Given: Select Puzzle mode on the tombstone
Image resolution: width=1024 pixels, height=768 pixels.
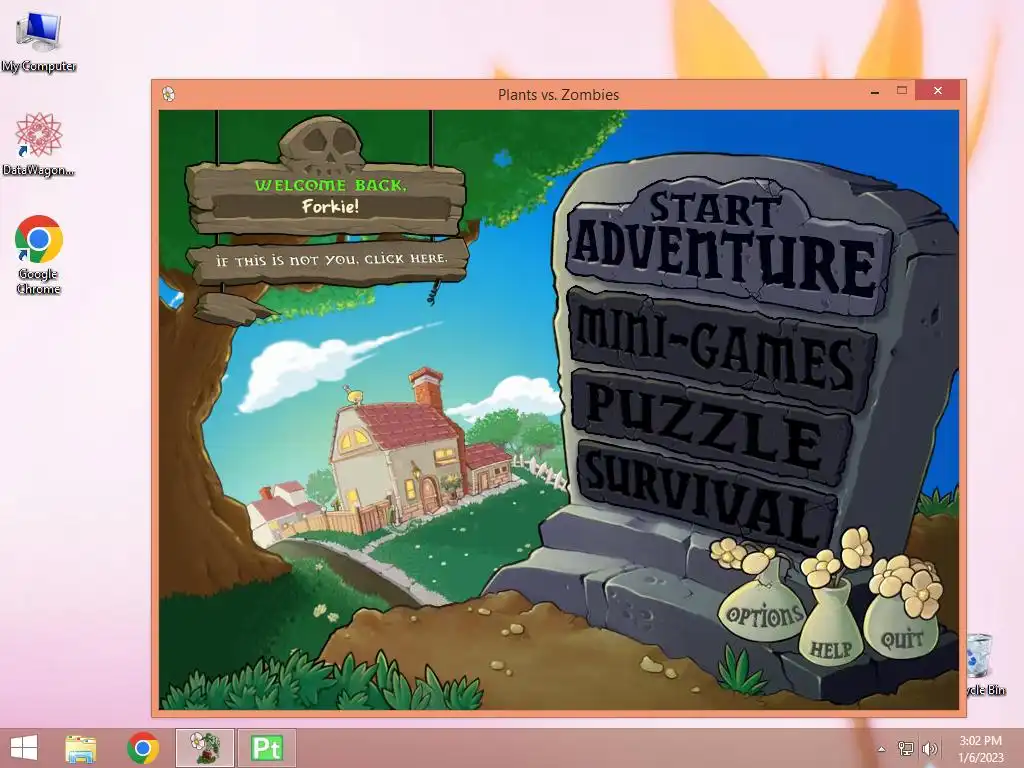Looking at the screenshot, I should click(x=711, y=426).
